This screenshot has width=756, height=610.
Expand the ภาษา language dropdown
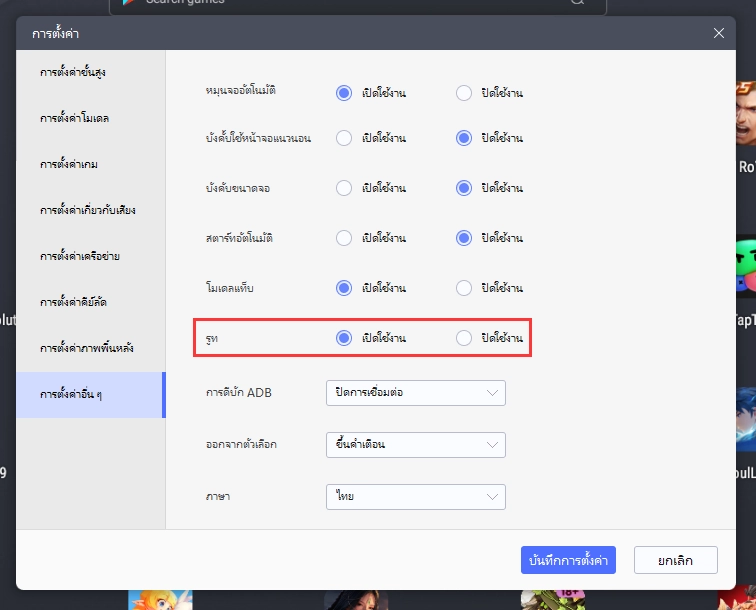(415, 497)
